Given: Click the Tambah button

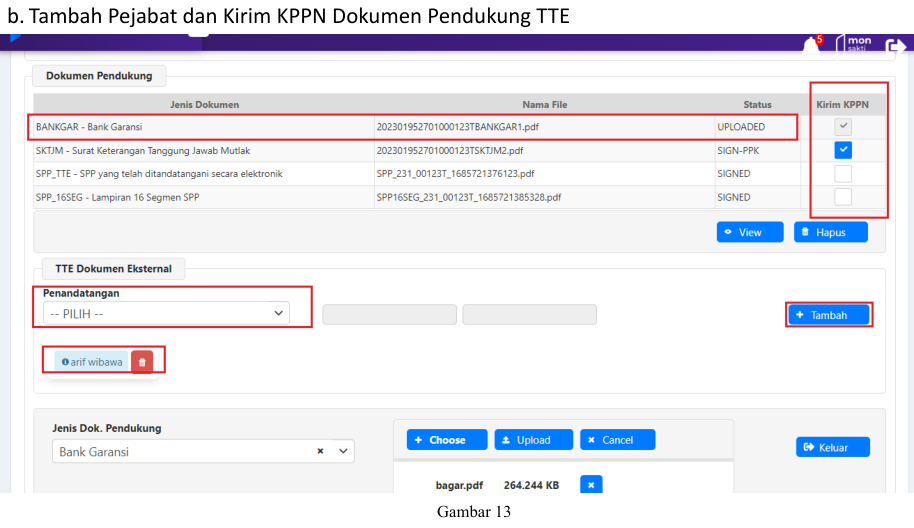Looking at the screenshot, I should [828, 315].
